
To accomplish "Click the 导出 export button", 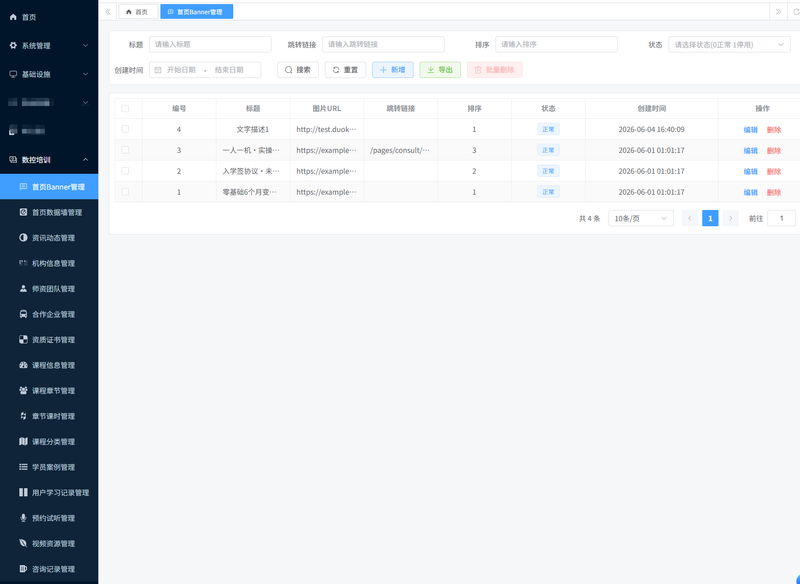I will [x=440, y=70].
